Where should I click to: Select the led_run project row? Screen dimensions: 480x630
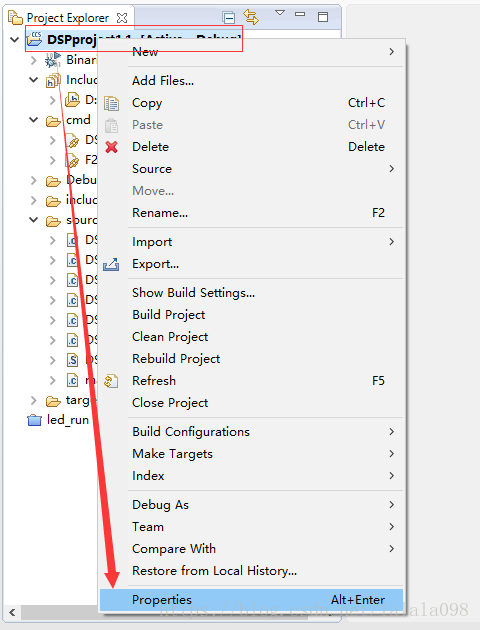(58, 420)
